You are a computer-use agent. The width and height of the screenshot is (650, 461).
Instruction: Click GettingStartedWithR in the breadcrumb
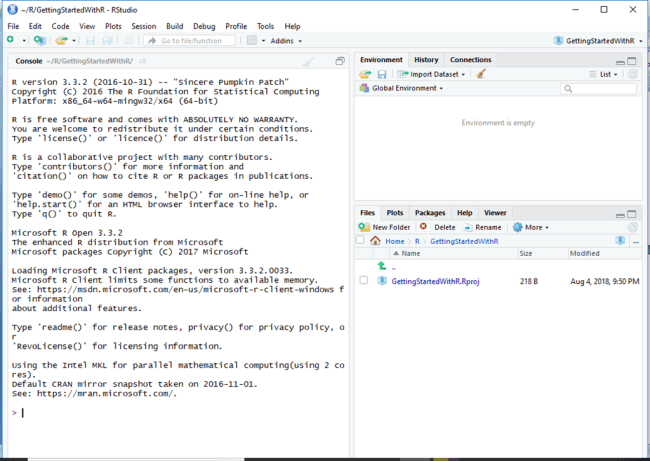pyautogui.click(x=464, y=241)
